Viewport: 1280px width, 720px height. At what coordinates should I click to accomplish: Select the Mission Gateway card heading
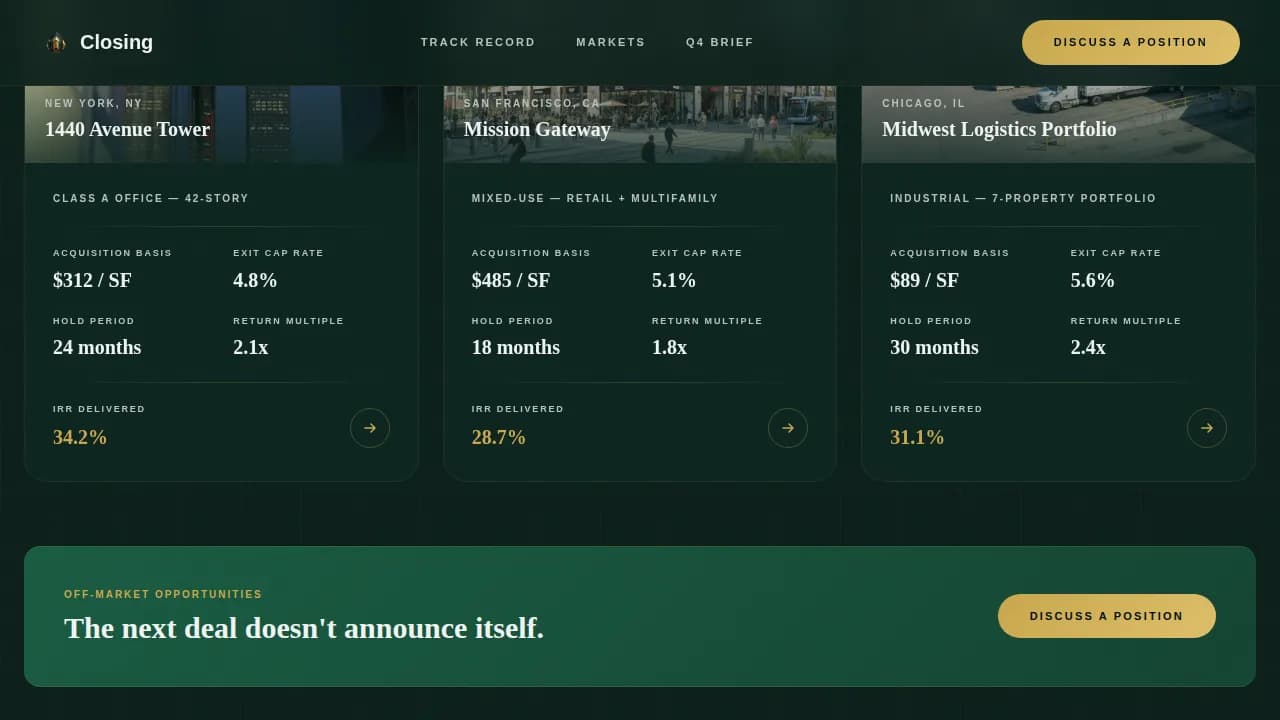point(536,129)
